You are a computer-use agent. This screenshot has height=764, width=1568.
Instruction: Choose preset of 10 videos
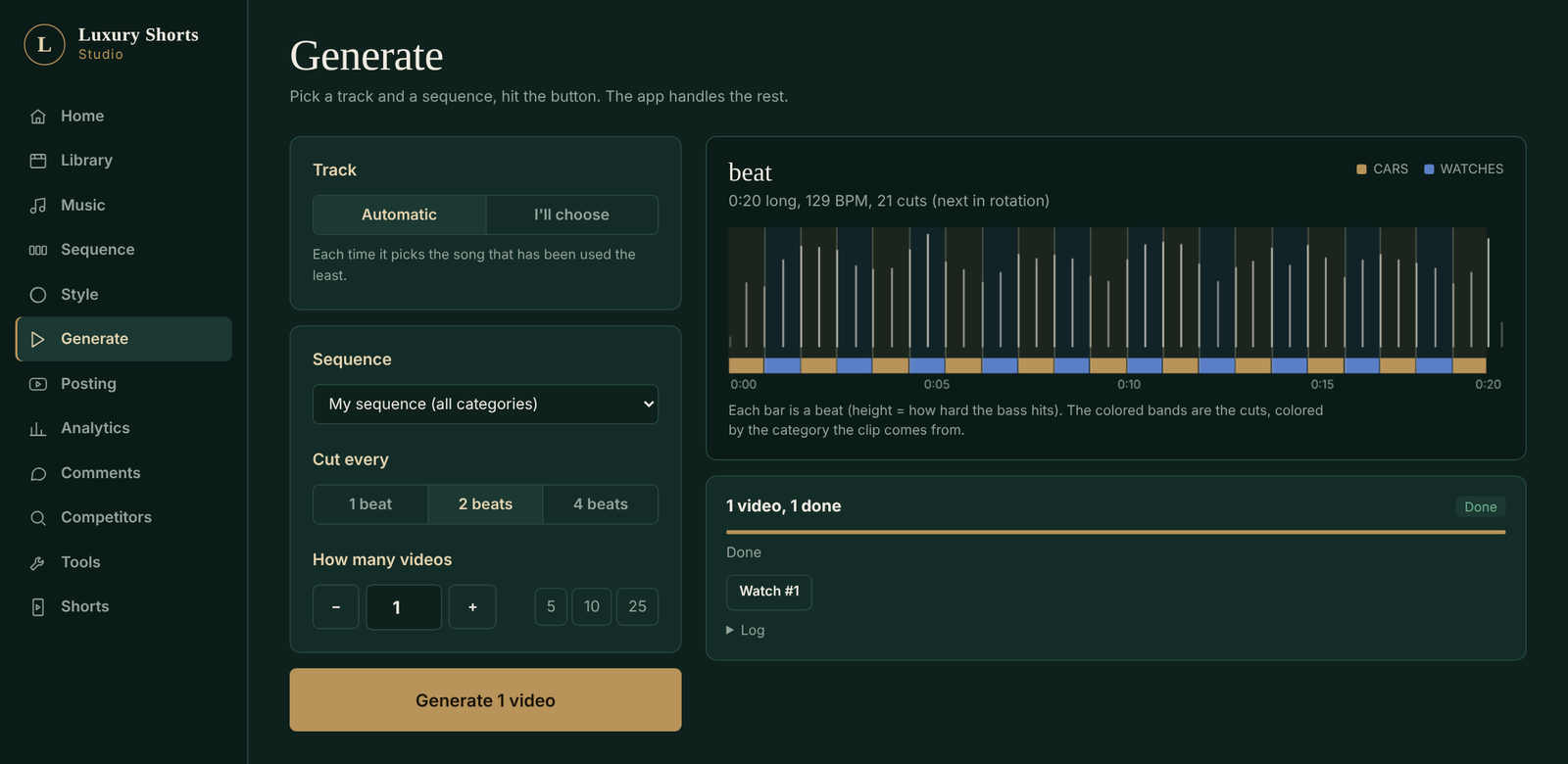coord(592,607)
